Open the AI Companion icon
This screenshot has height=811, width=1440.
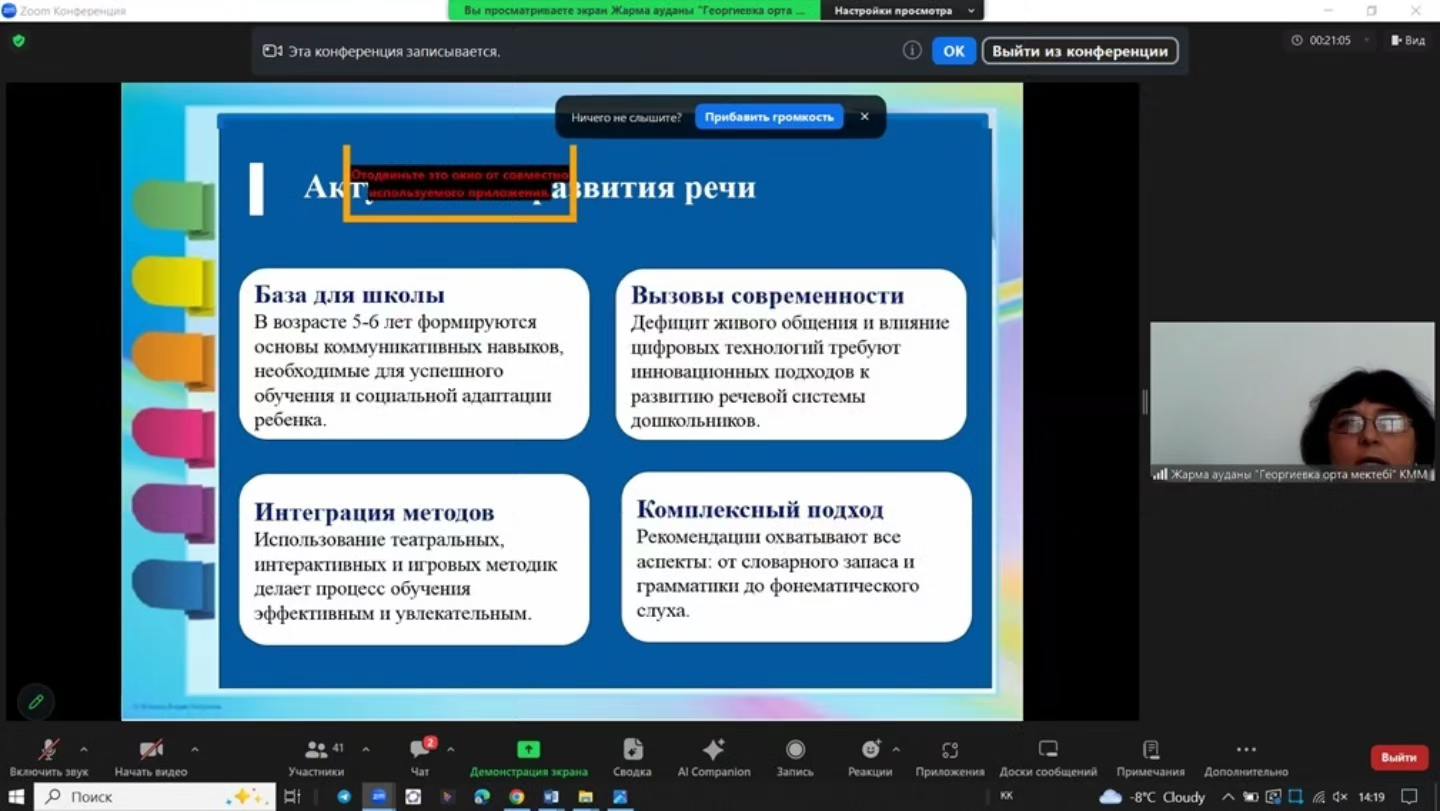point(713,750)
